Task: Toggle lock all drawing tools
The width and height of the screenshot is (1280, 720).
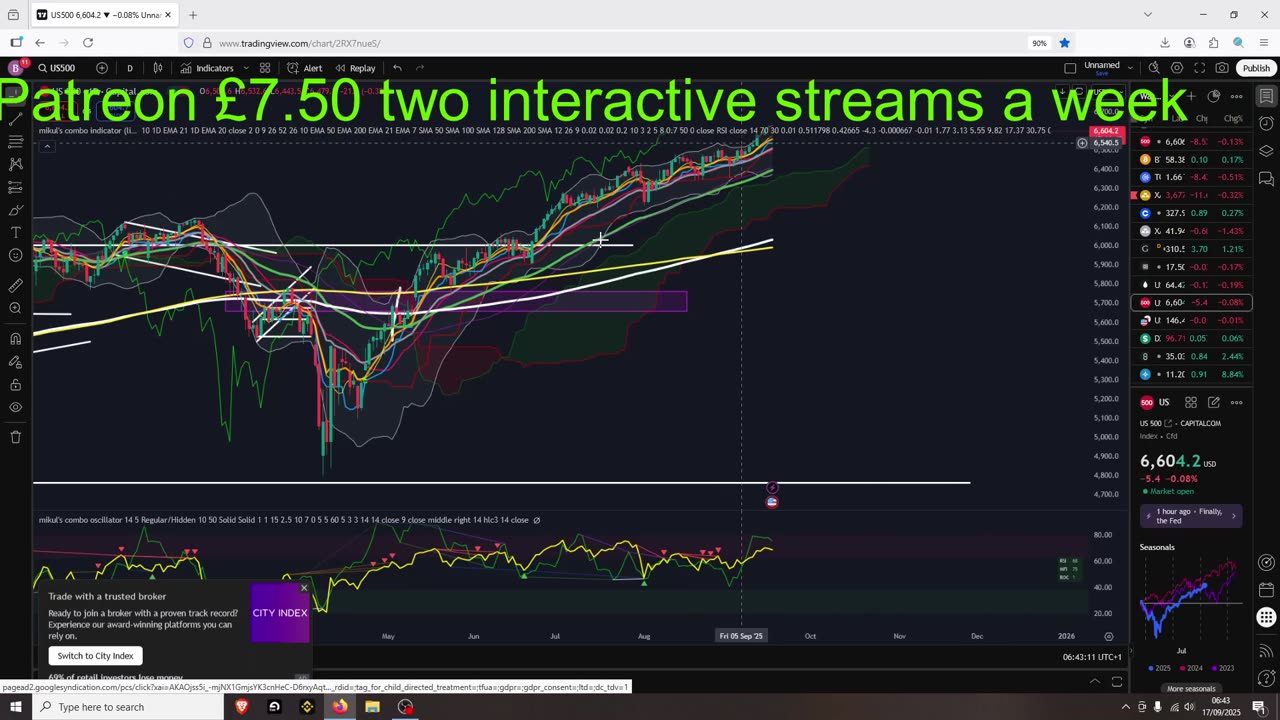Action: (15, 384)
